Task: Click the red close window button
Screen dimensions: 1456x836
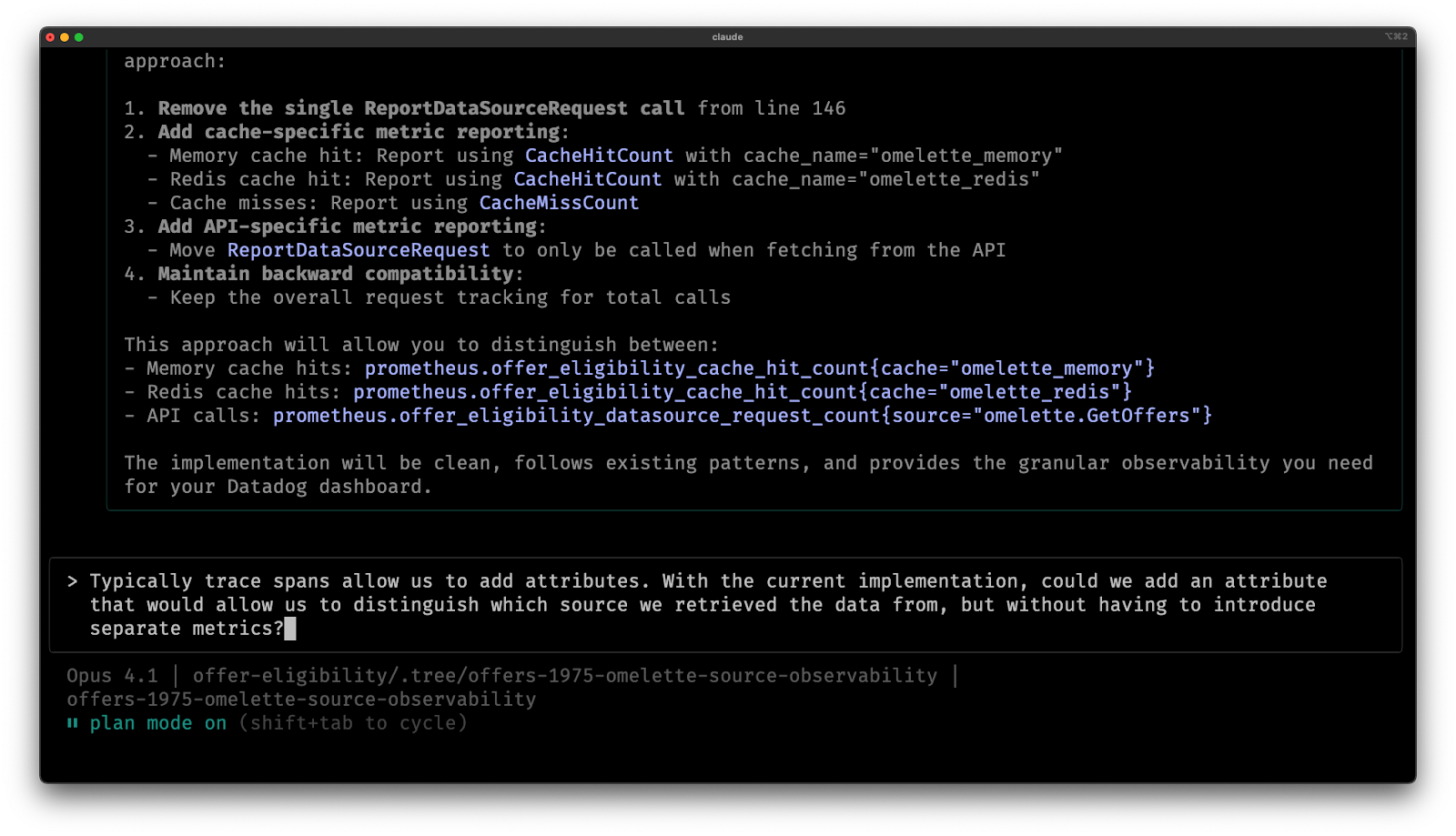Action: [x=50, y=37]
